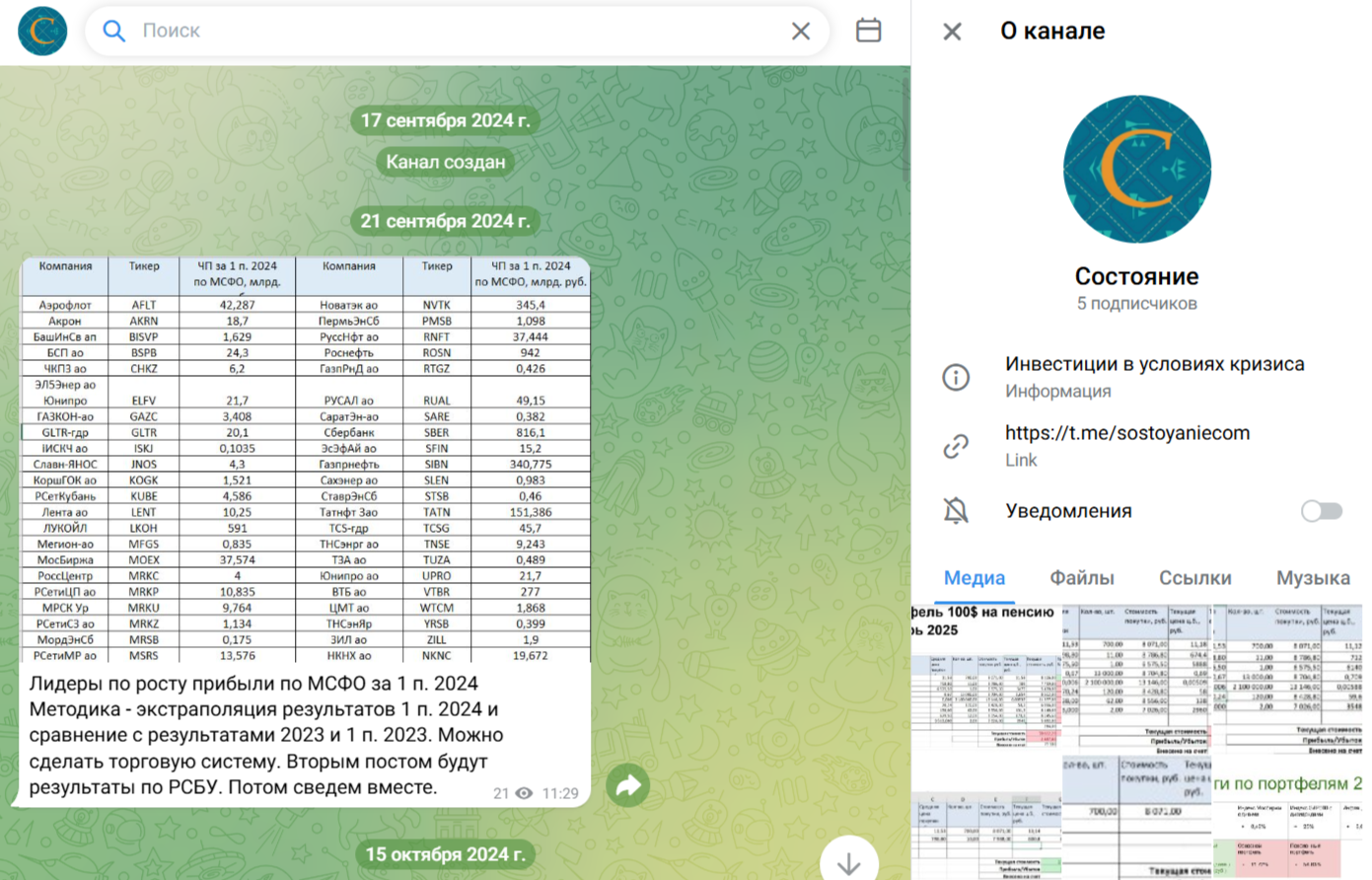Click the forward share arrow on post
This screenshot has width=1372, height=880.
pyautogui.click(x=627, y=785)
